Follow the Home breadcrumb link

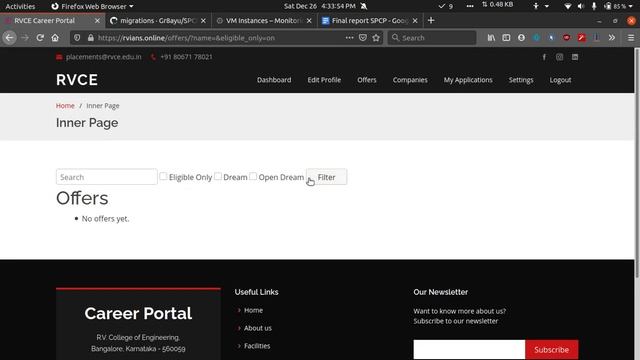click(x=65, y=106)
